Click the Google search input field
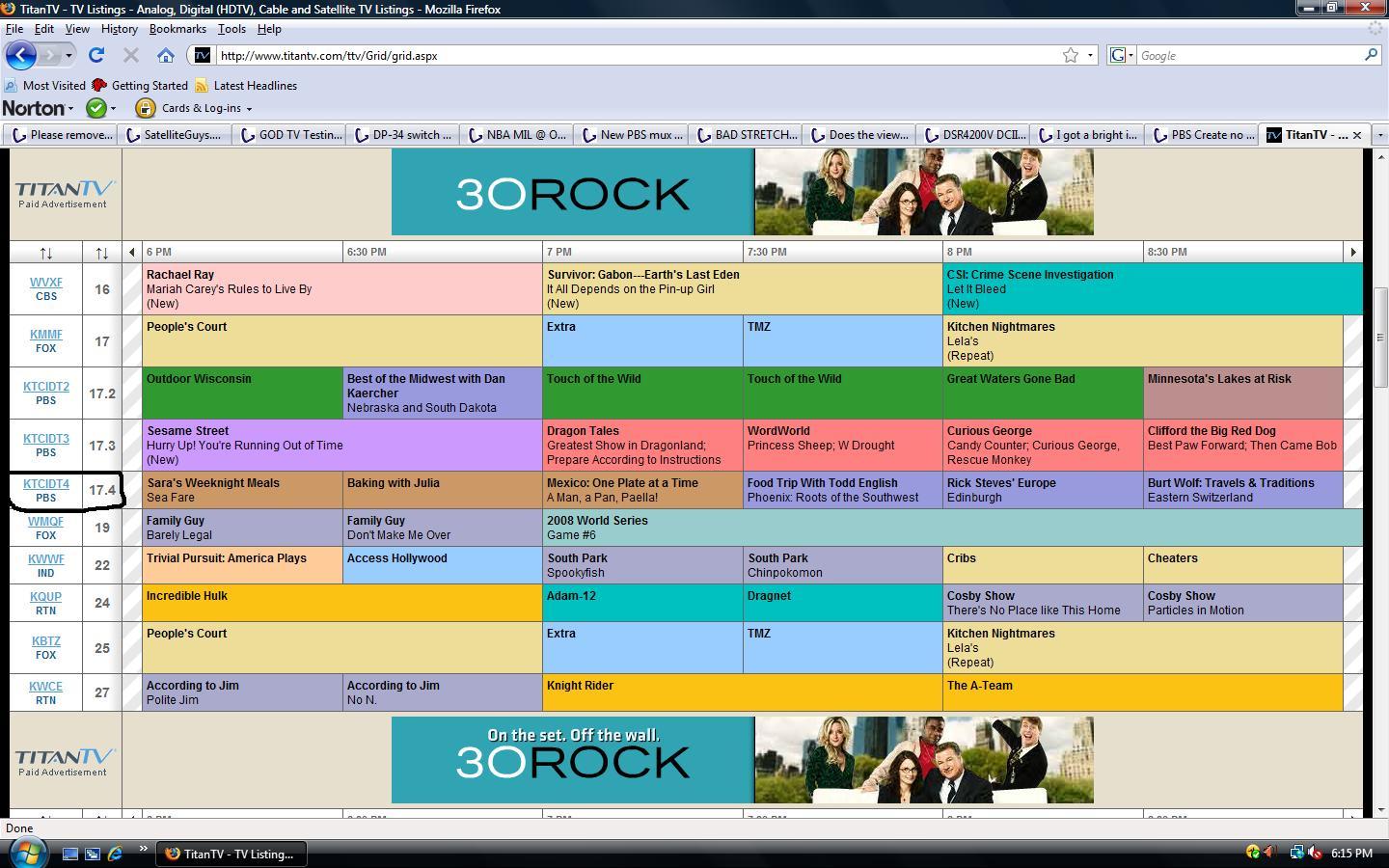Image resolution: width=1389 pixels, height=868 pixels. [x=1250, y=55]
